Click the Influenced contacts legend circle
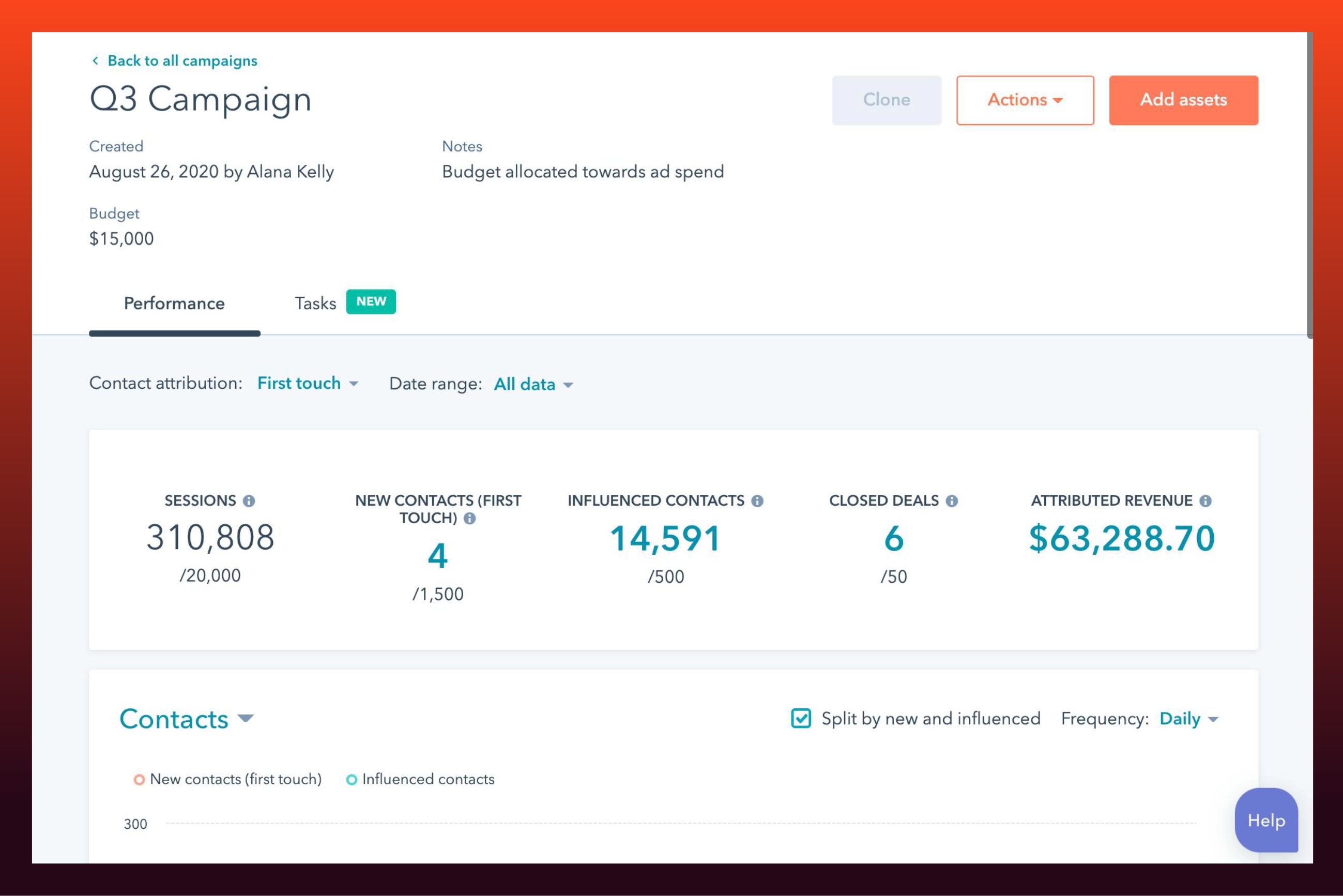Viewport: 1343px width, 896px height. [352, 780]
